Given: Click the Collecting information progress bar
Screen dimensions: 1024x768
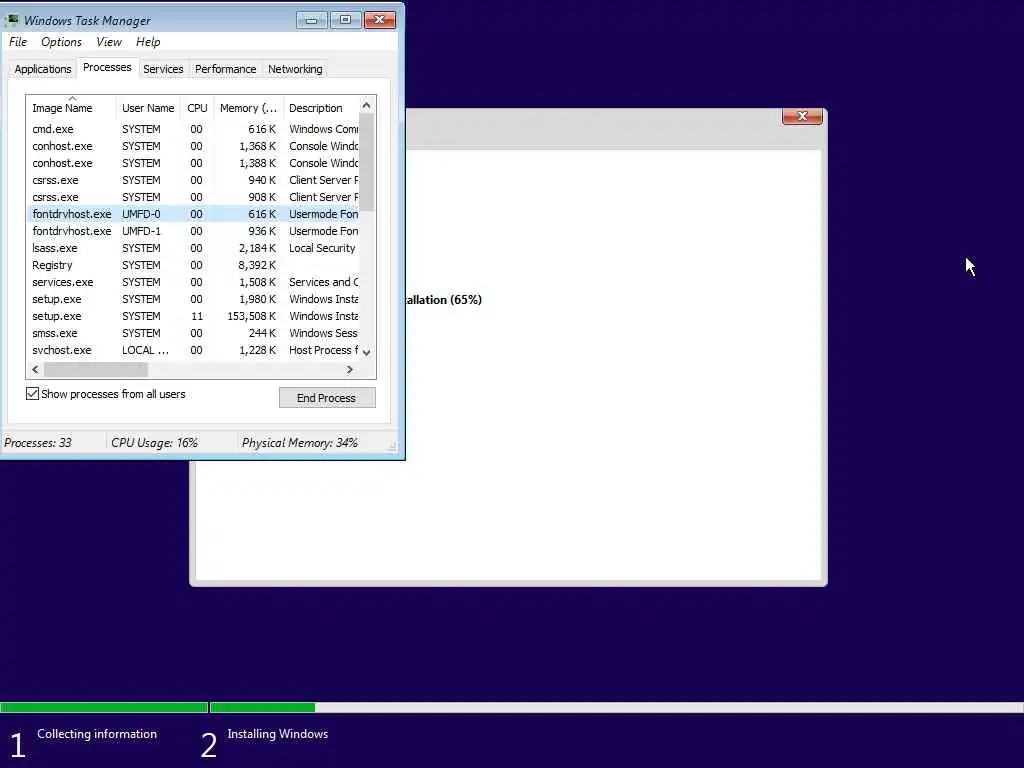Looking at the screenshot, I should tap(104, 707).
